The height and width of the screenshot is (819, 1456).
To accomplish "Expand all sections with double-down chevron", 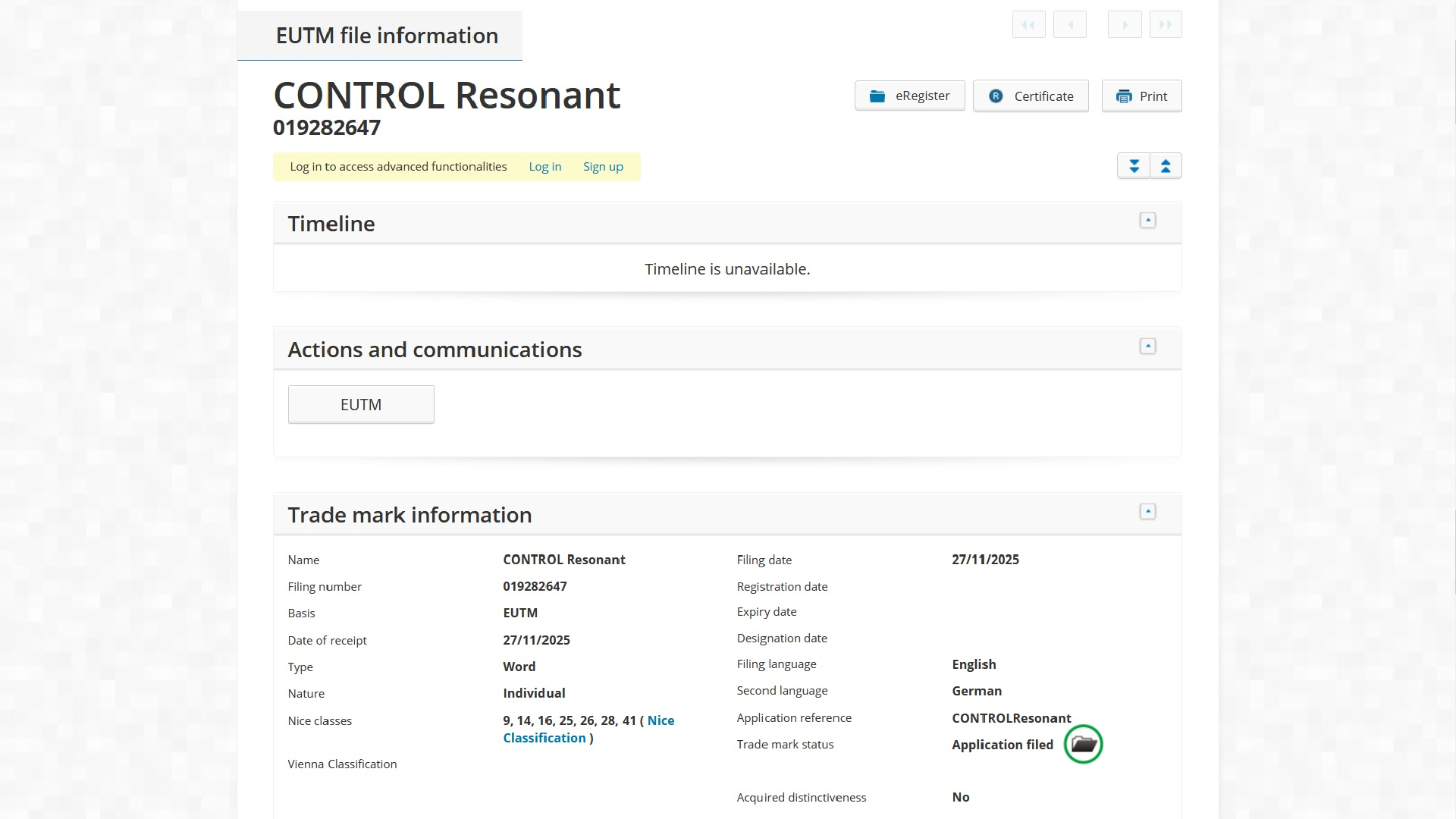I will [1134, 166].
